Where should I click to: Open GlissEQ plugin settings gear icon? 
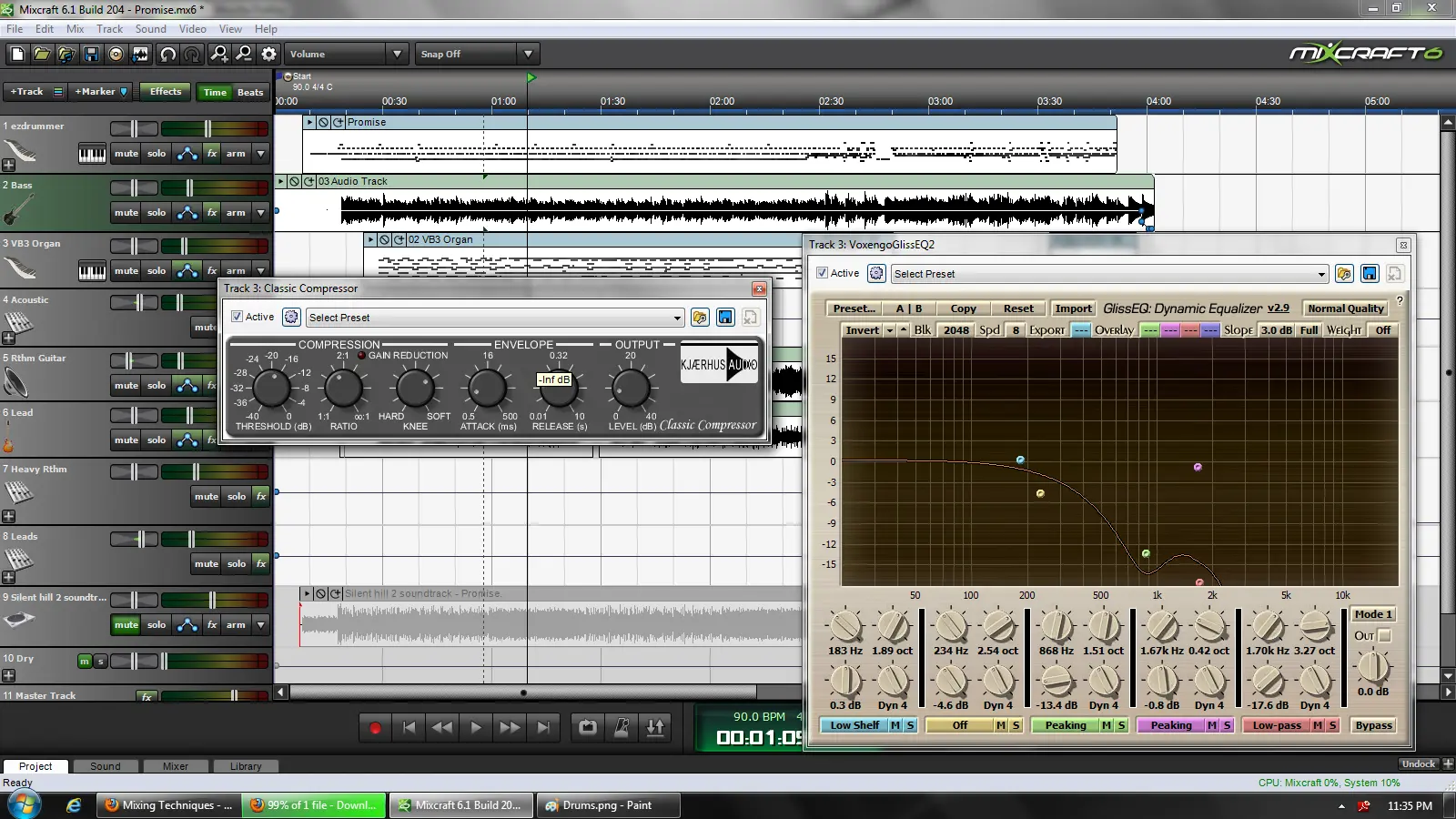point(876,273)
